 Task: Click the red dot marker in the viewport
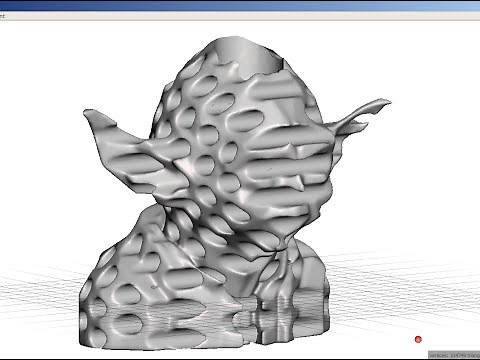pos(418,339)
